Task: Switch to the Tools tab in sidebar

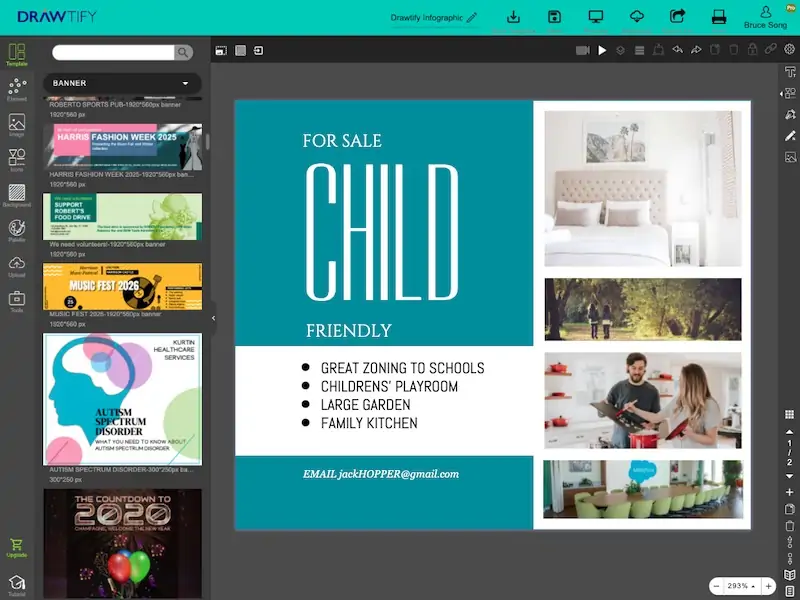Action: pyautogui.click(x=16, y=300)
